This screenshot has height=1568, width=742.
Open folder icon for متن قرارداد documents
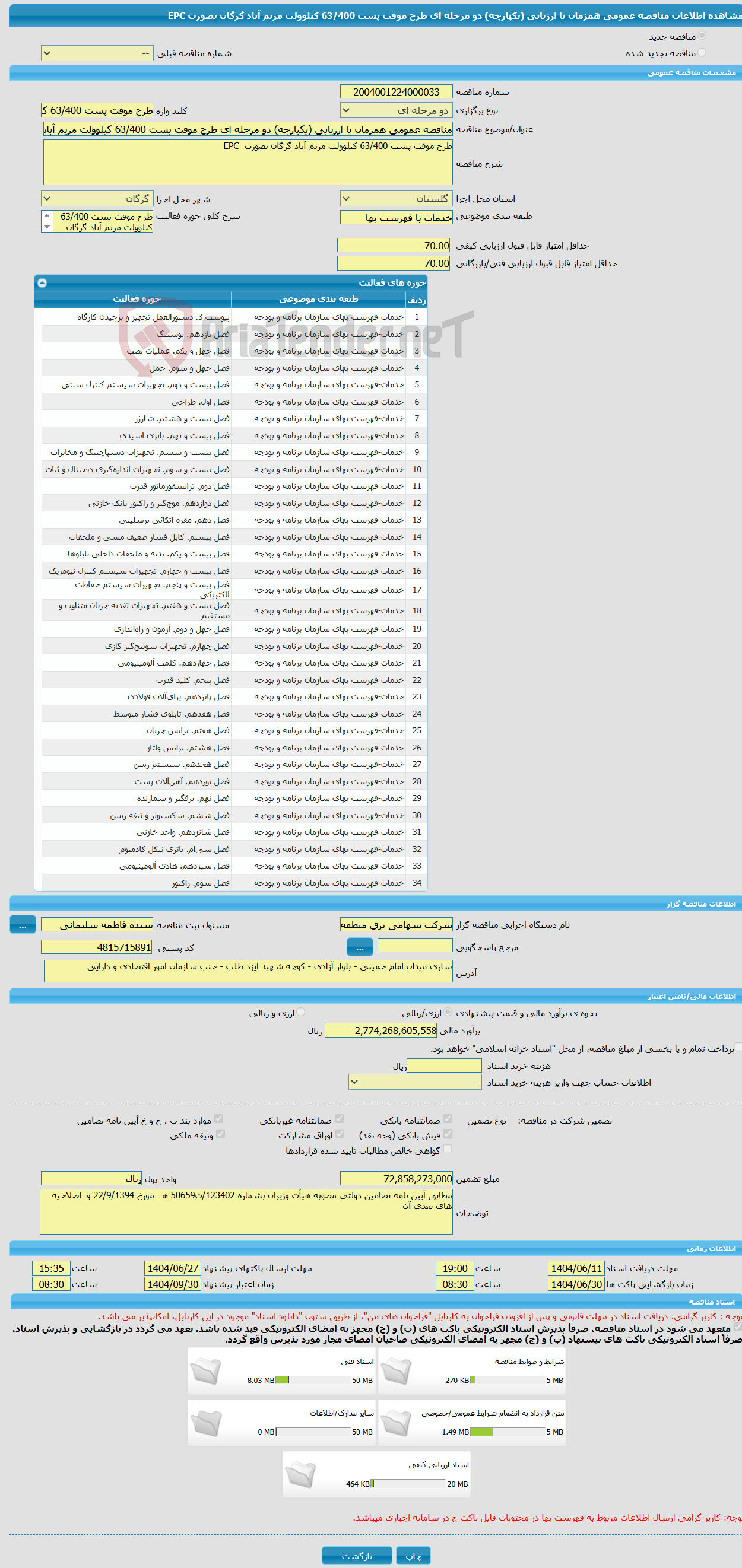tap(396, 1423)
